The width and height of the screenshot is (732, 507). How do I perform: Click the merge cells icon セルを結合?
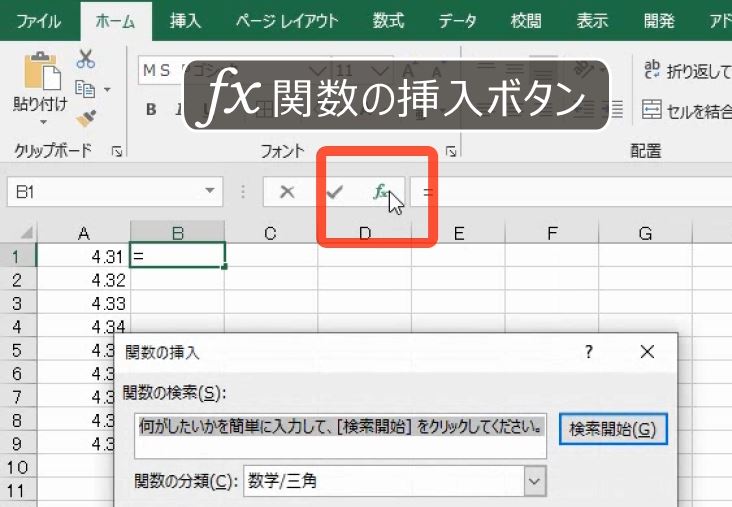pos(652,110)
